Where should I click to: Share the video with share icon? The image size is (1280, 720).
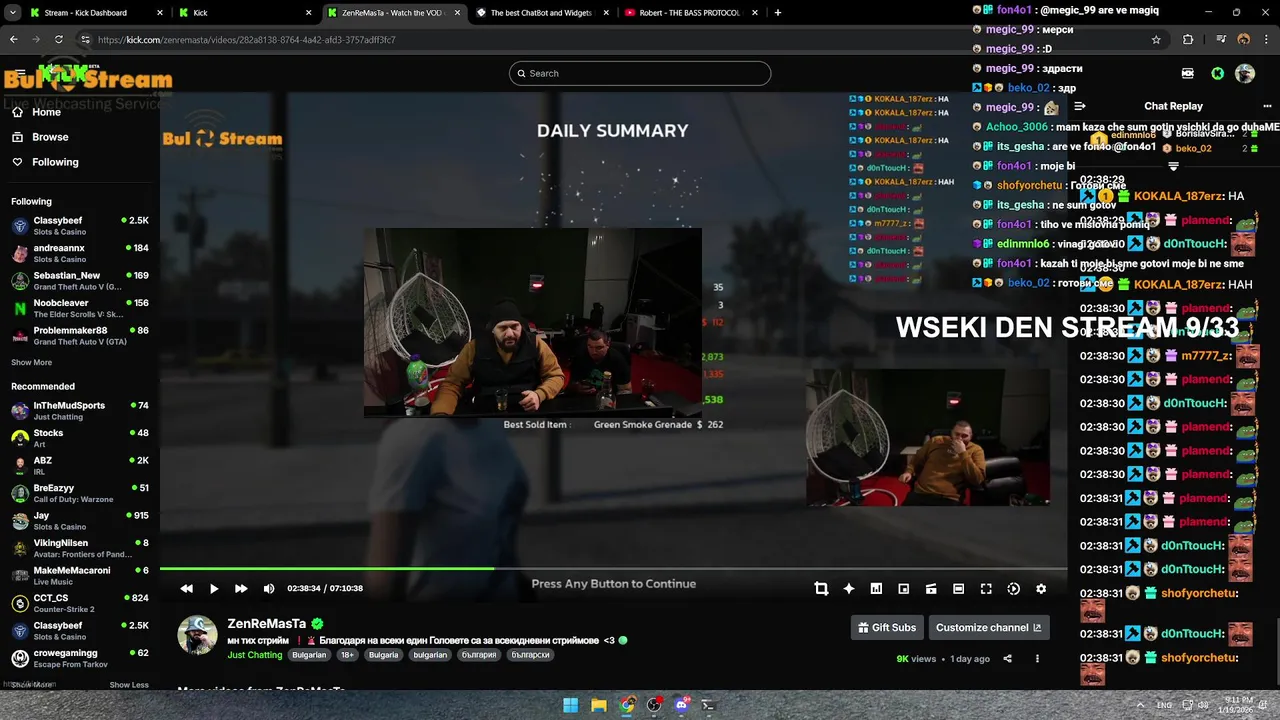pos(1007,659)
